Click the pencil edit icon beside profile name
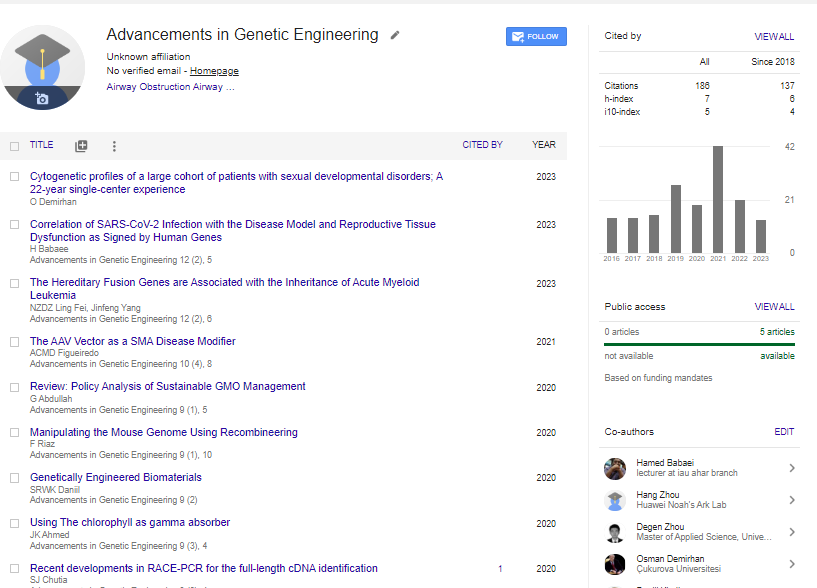Viewport: 817px width, 588px height. coord(395,35)
